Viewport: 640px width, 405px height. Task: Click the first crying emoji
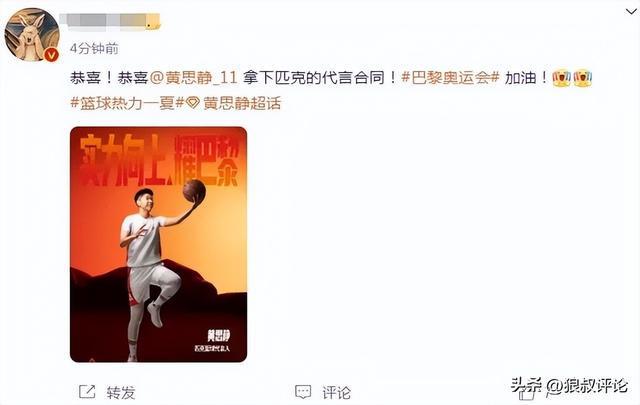(561, 78)
